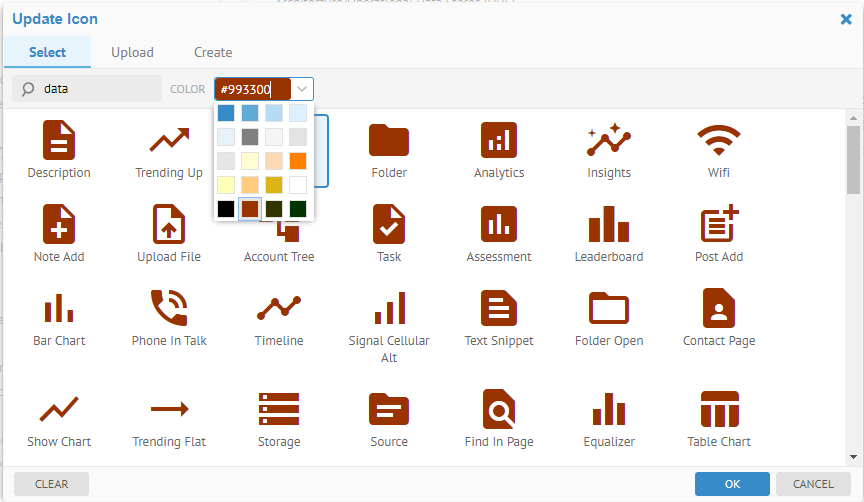This screenshot has width=864, height=502.
Task: Click the CLEAR button
Action: coord(52,484)
